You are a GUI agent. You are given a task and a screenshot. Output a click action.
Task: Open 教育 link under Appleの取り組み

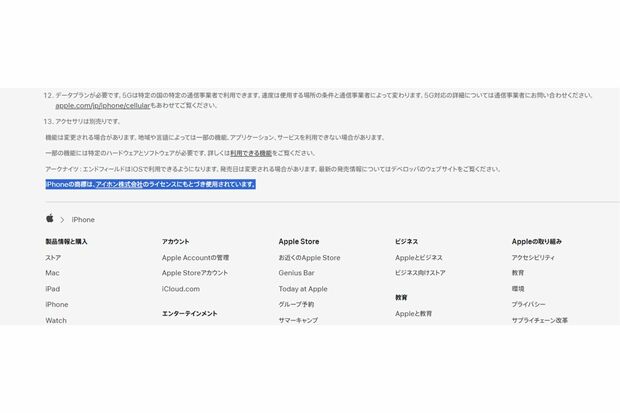518,273
